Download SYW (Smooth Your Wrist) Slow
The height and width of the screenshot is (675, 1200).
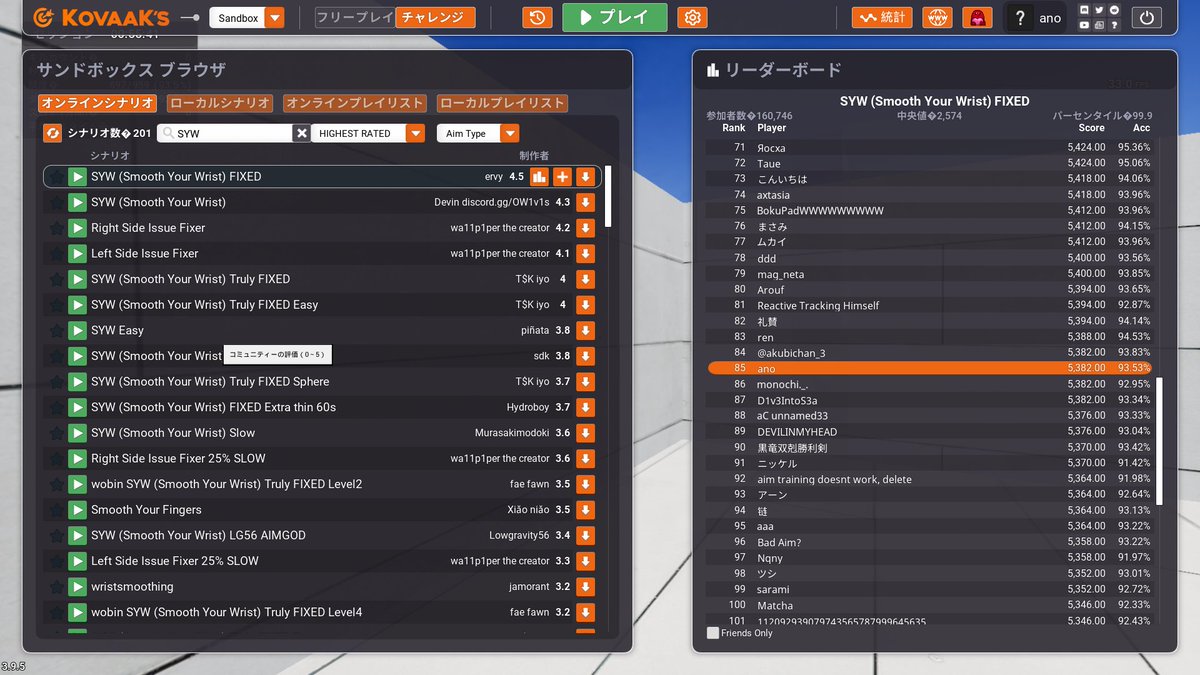click(x=586, y=433)
